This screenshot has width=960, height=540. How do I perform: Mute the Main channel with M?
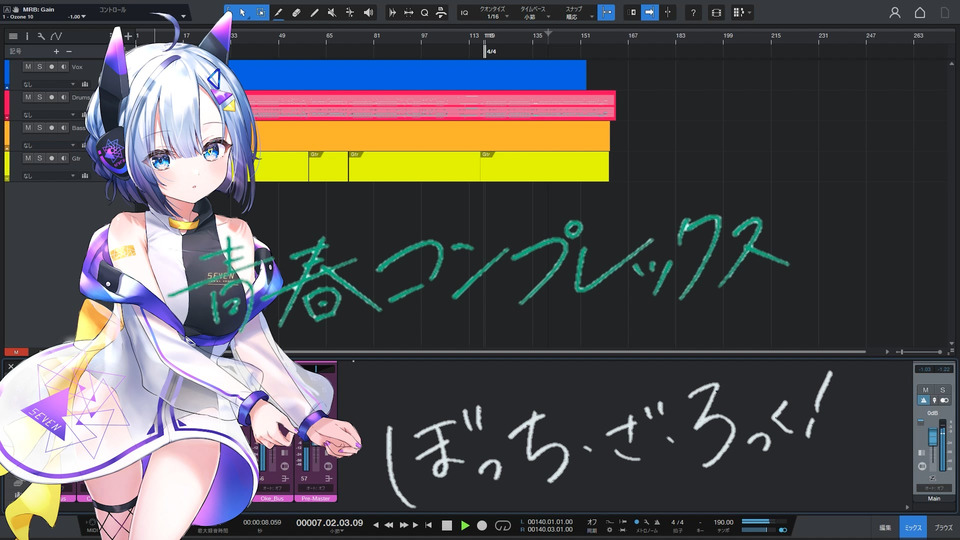925,389
